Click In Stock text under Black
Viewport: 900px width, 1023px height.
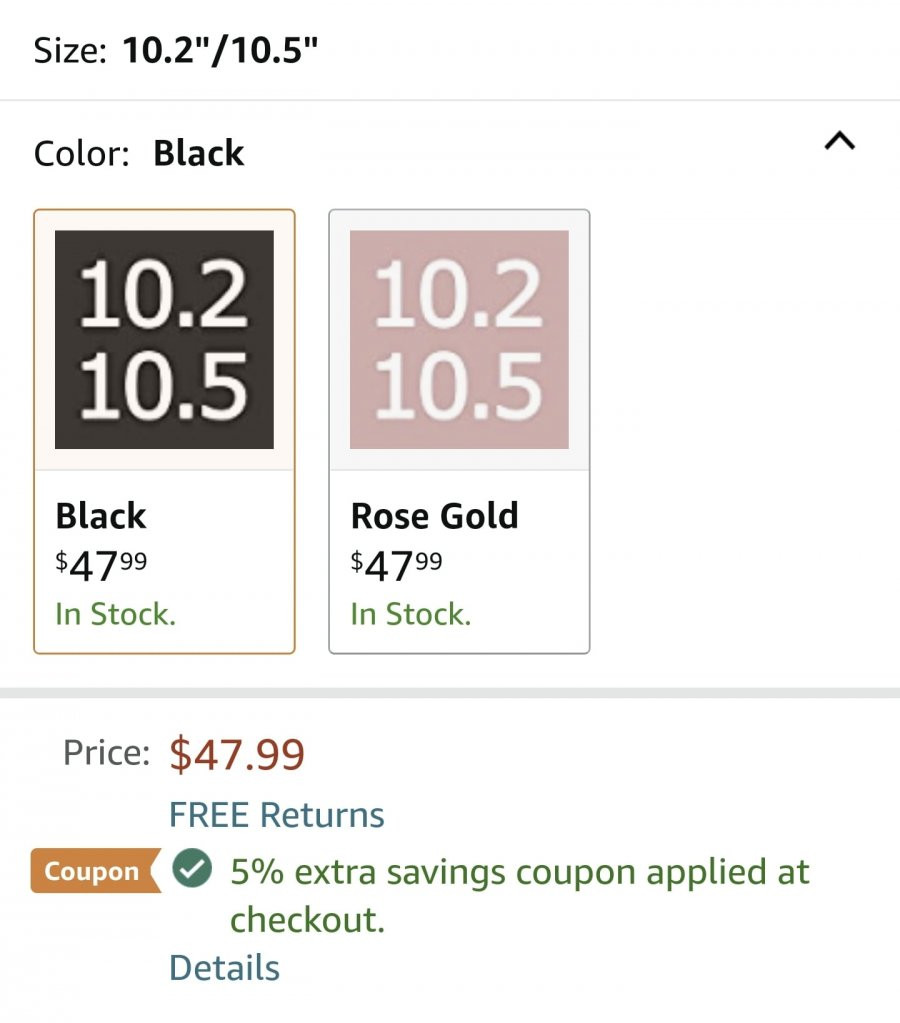pyautogui.click(x=116, y=614)
